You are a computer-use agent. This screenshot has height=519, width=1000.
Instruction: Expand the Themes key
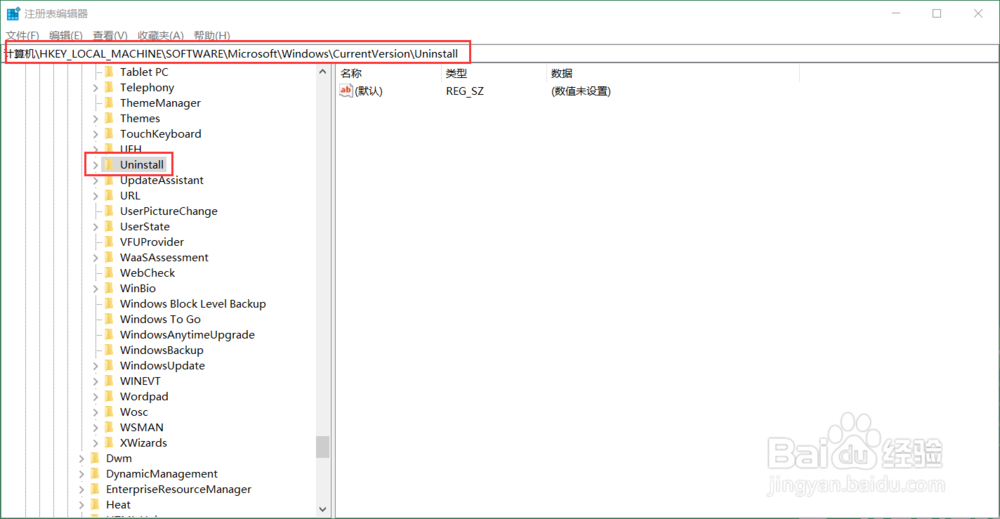point(96,119)
